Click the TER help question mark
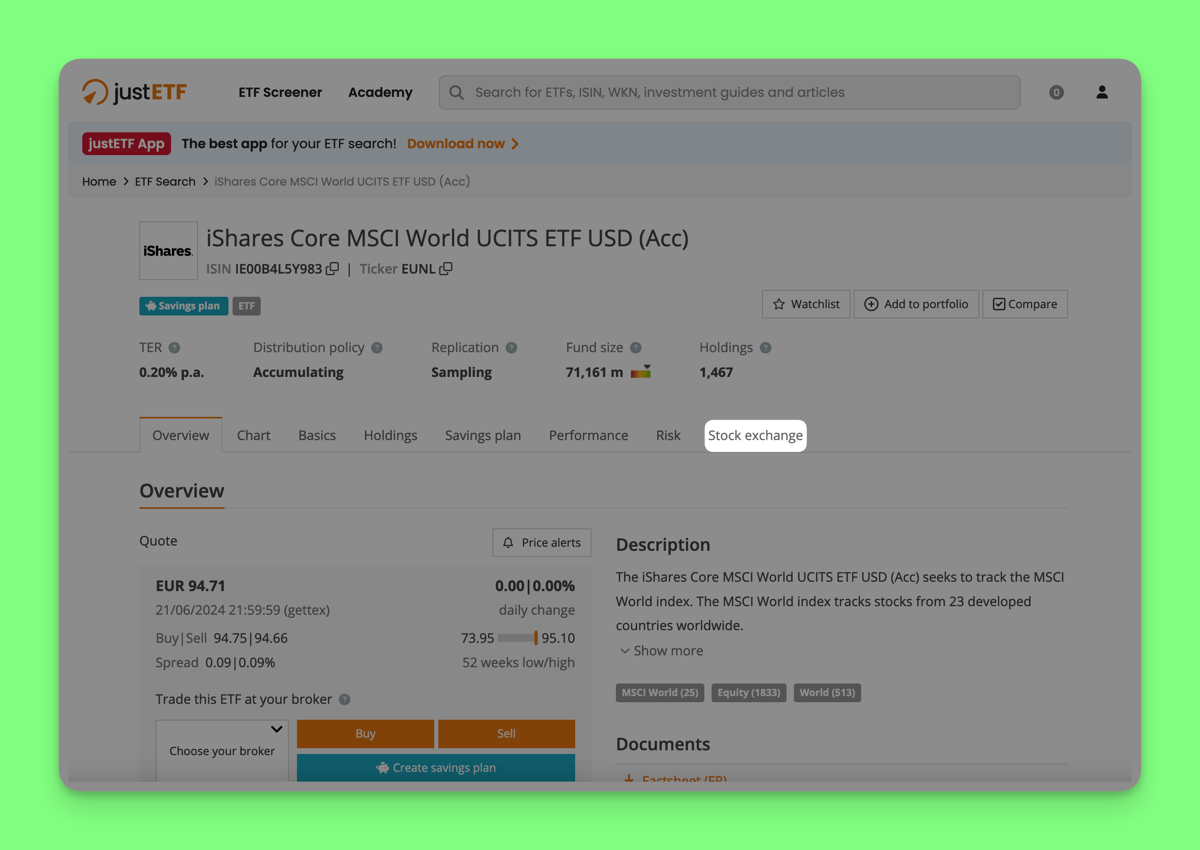This screenshot has width=1200, height=850. (174, 348)
